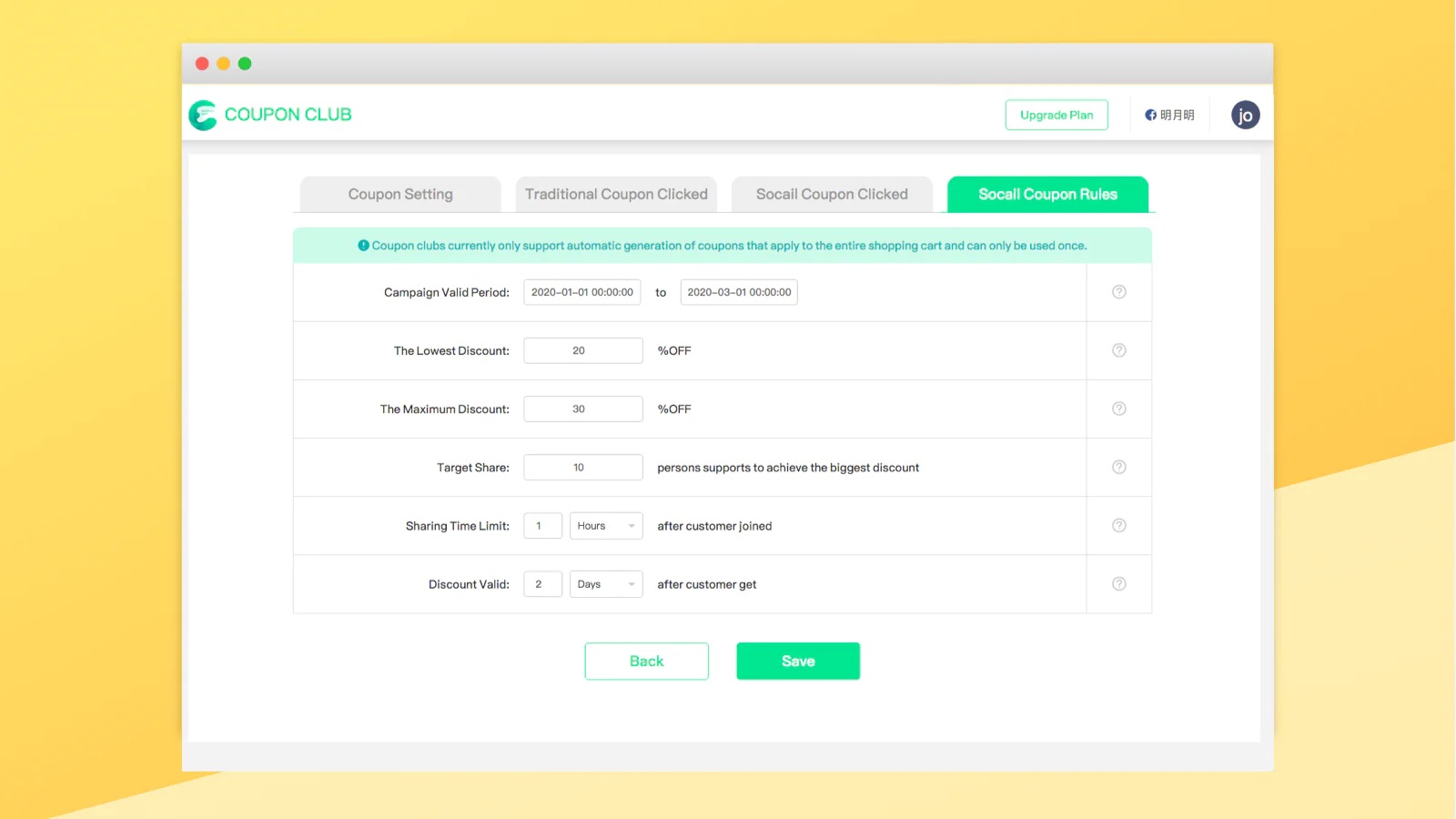Open help icon for The Maximum Discount

tap(1118, 409)
